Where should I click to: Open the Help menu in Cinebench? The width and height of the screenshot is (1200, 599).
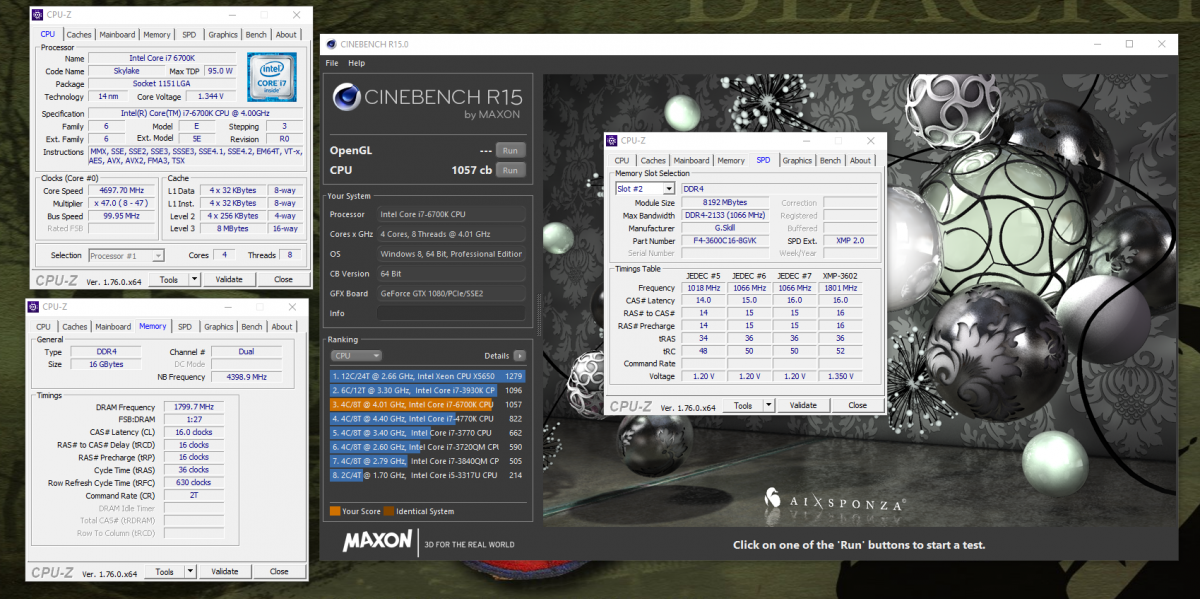356,63
